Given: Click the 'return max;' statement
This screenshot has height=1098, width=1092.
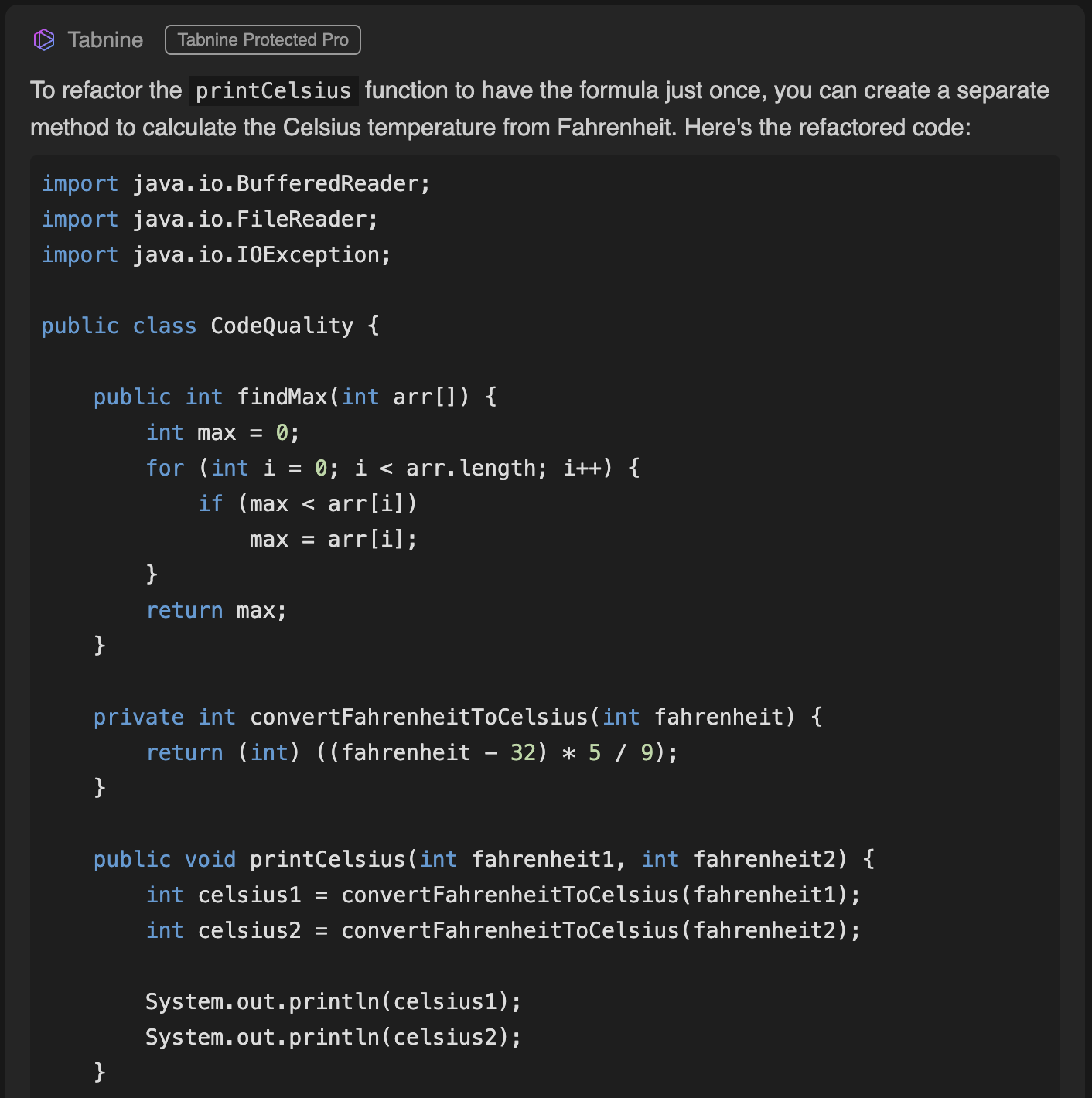Looking at the screenshot, I should [x=217, y=610].
